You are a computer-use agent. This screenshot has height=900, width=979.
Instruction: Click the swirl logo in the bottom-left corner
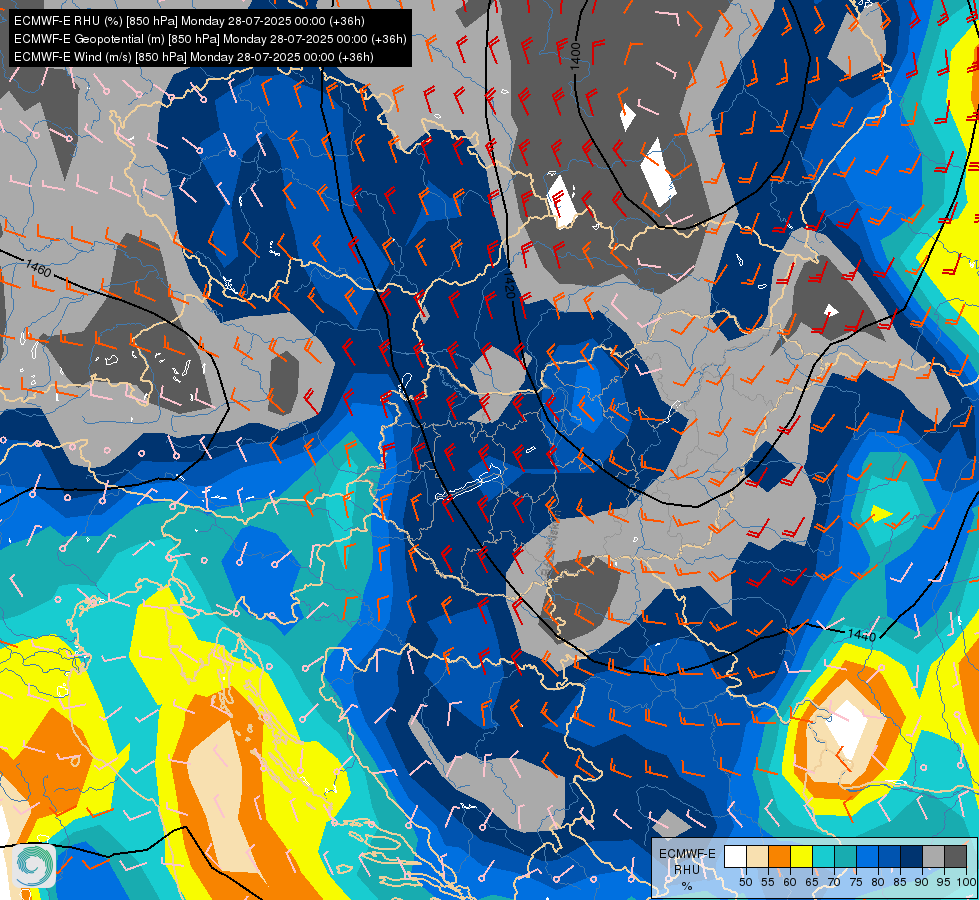(36, 866)
